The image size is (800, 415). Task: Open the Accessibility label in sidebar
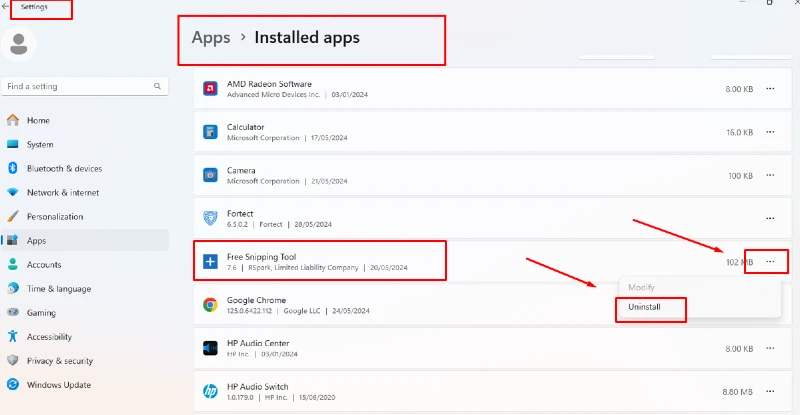[x=49, y=337]
